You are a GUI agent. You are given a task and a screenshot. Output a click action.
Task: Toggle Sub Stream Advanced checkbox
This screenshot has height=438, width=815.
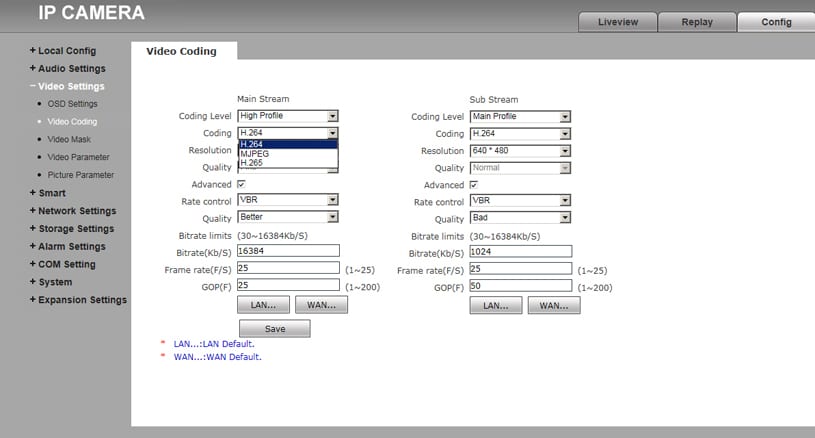click(x=474, y=185)
